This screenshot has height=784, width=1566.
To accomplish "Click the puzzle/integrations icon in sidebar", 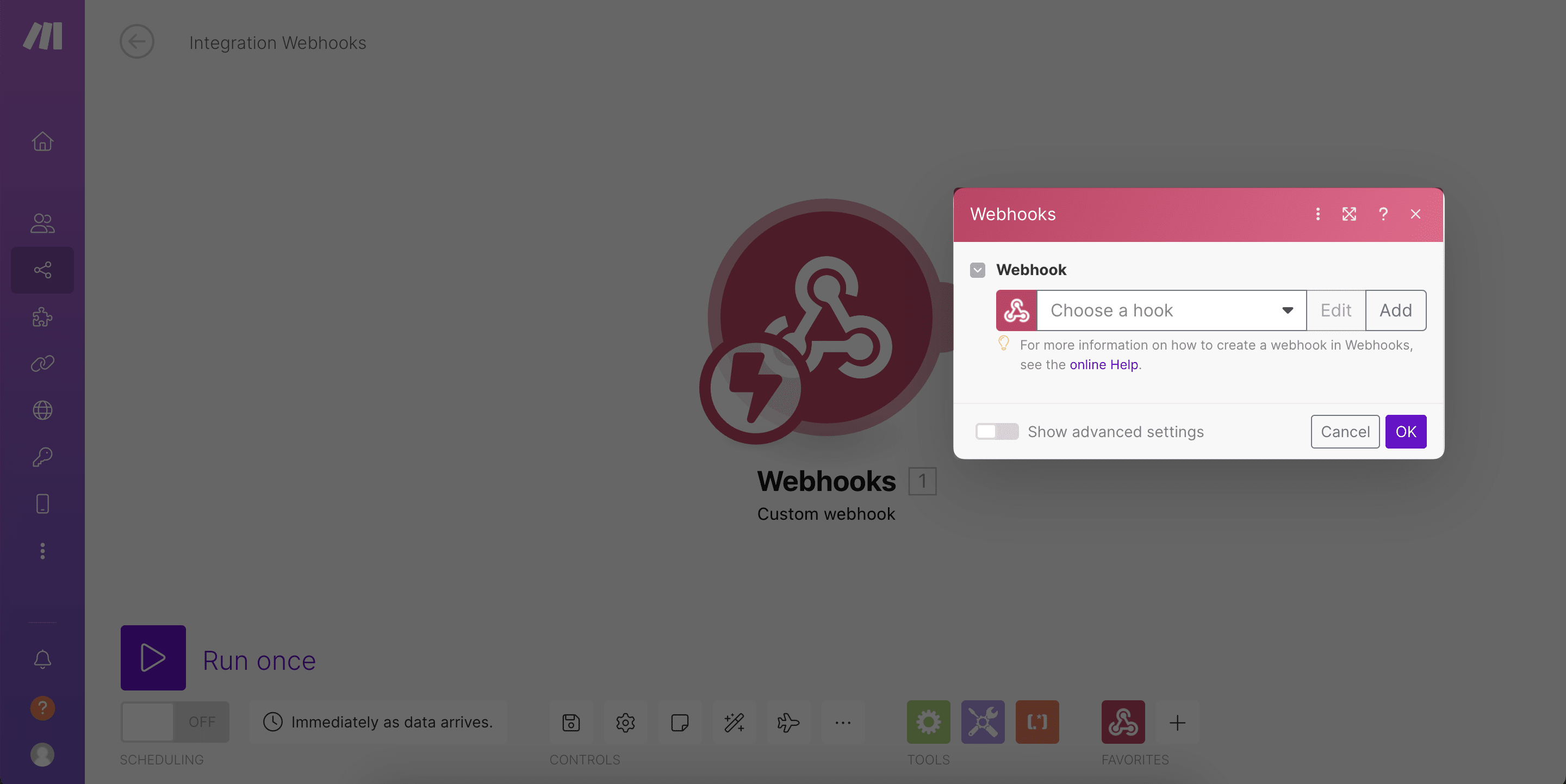I will click(42, 317).
